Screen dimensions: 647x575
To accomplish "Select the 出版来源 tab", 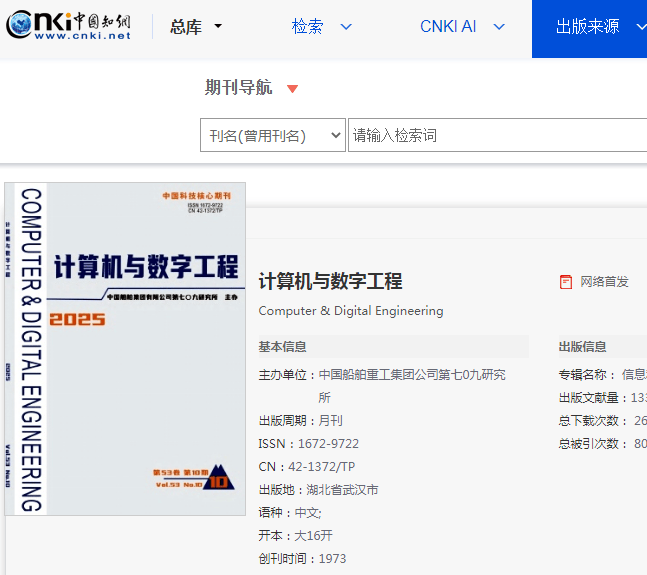I will [588, 27].
